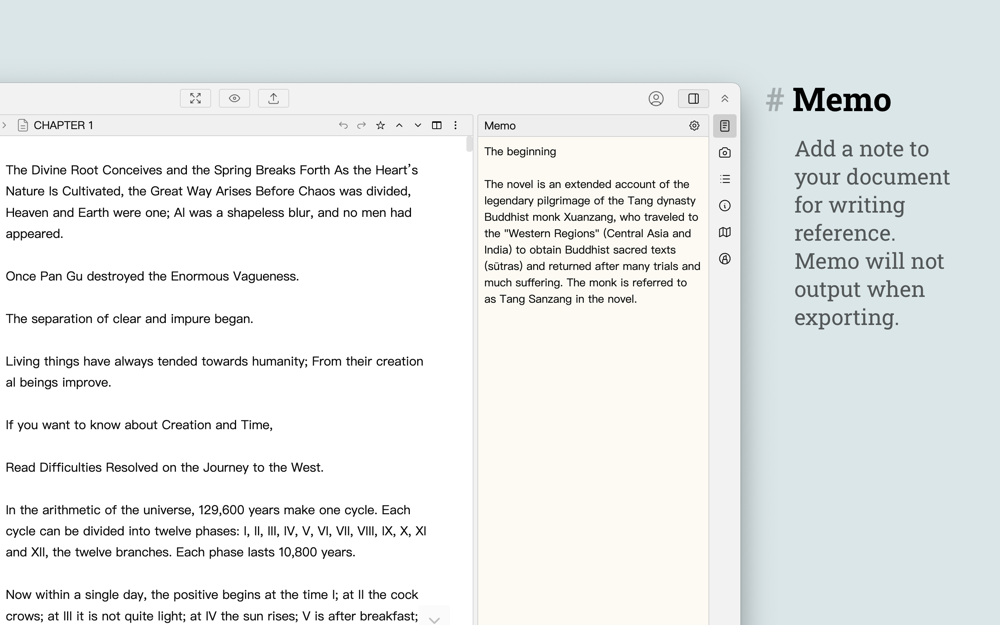Image resolution: width=1000 pixels, height=625 pixels.
Task: Click line 'The separation of clear and impure began.'
Action: point(129,319)
